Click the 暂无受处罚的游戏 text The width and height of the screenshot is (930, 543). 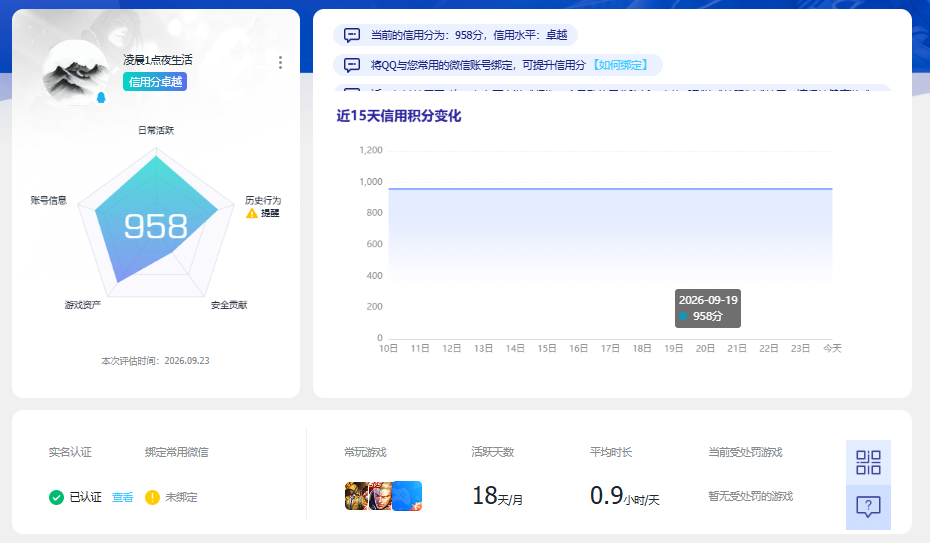click(750, 496)
